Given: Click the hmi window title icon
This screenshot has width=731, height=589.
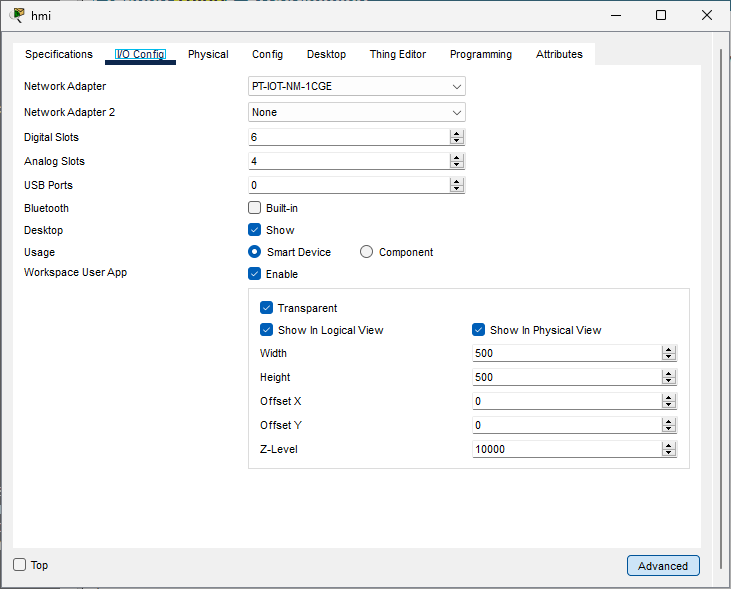Looking at the screenshot, I should (x=17, y=15).
